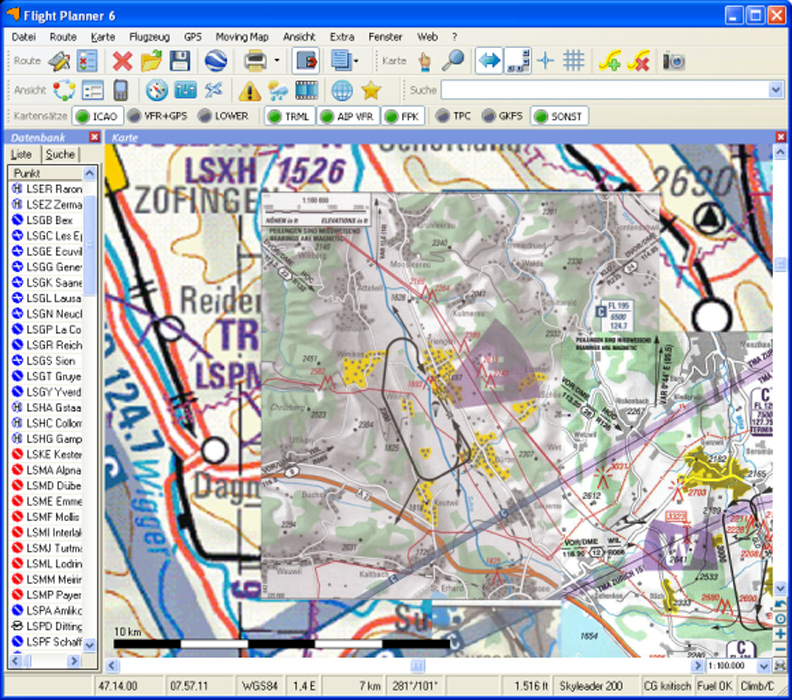Close the Karte panel
Screen dimensions: 792x700
[x=780, y=137]
